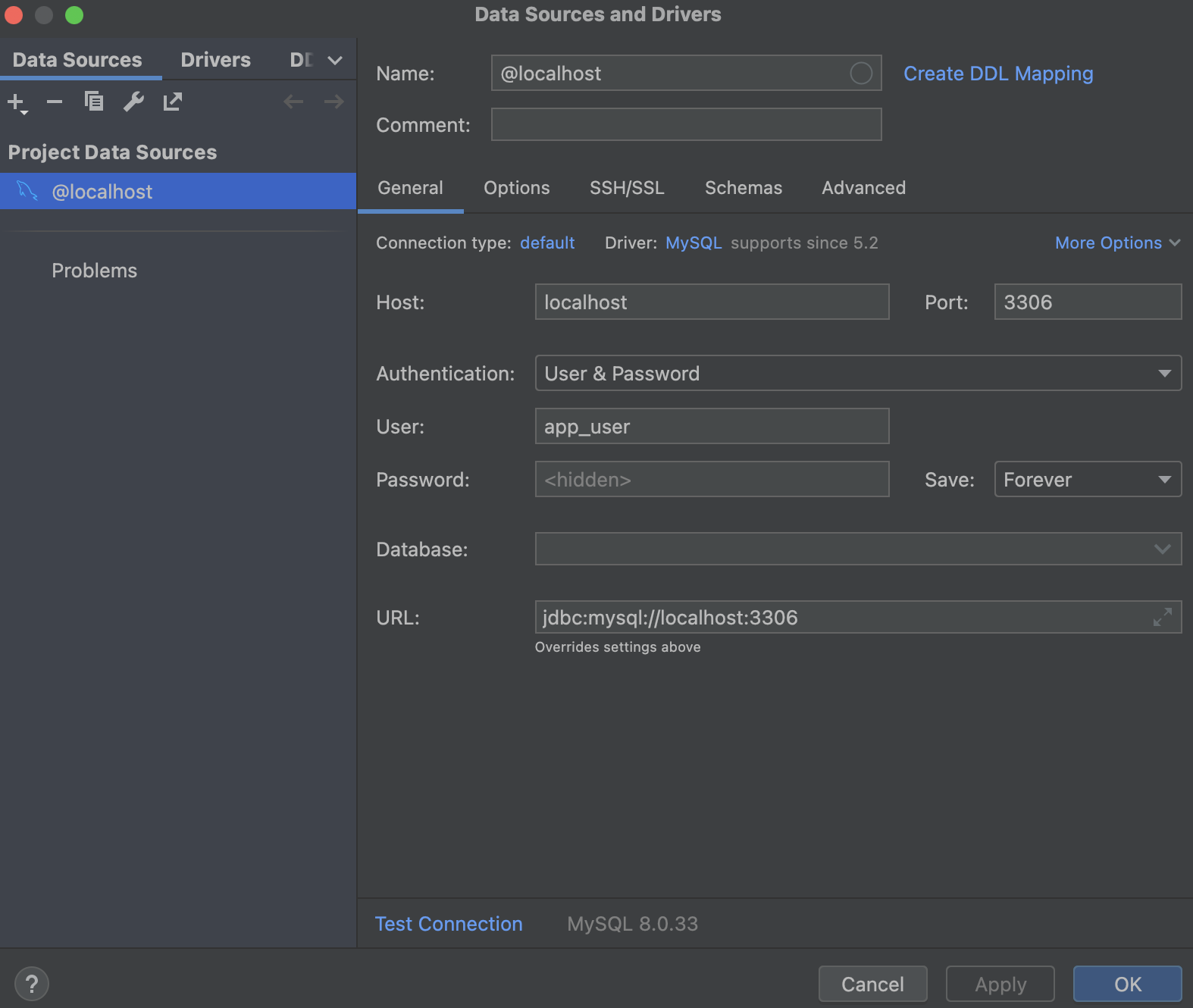Switch to the Data Sources tab
Image resolution: width=1193 pixels, height=1008 pixels.
[77, 60]
